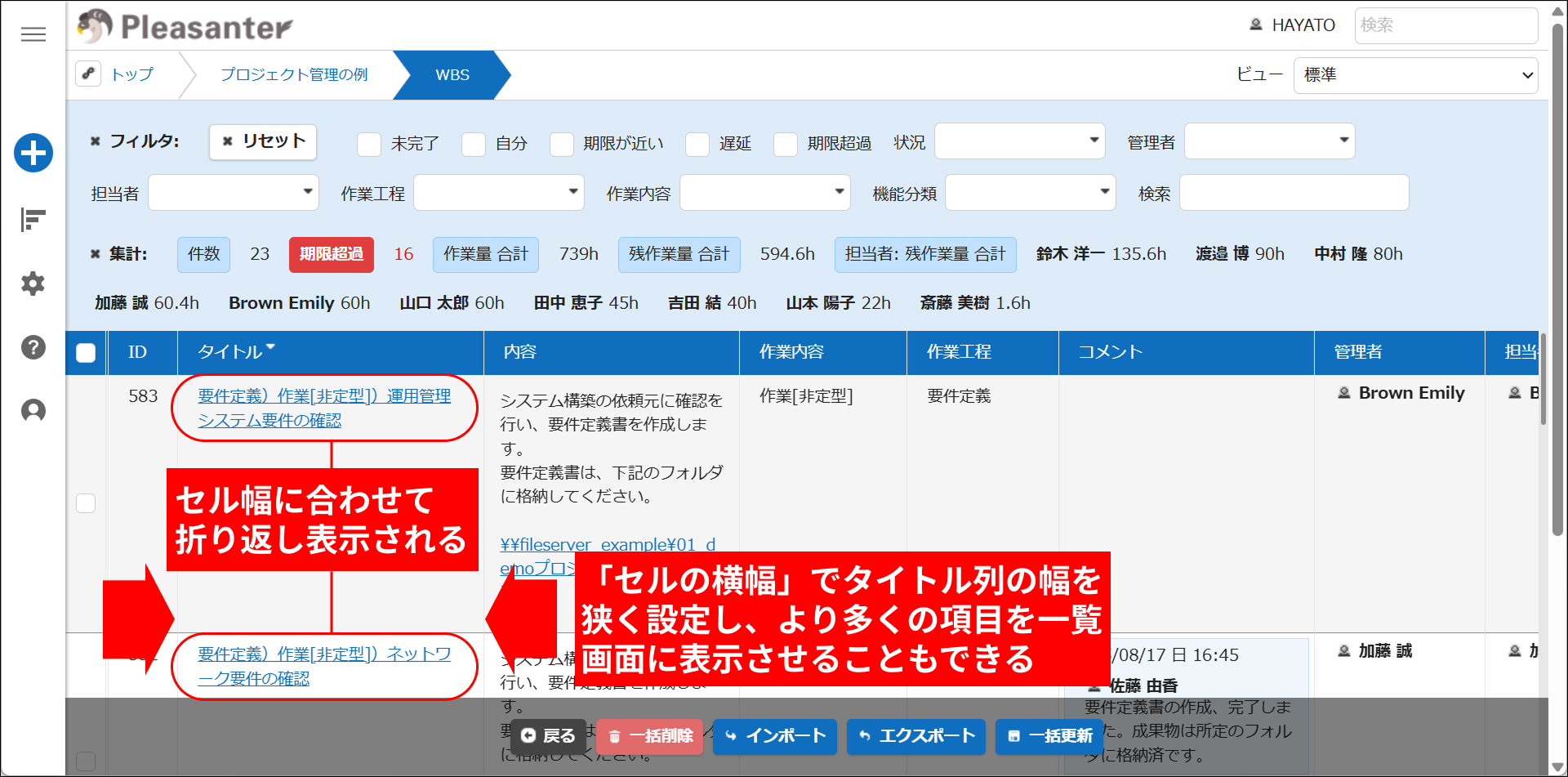
Task: Click the top-right 検索 search field
Action: tap(1446, 25)
